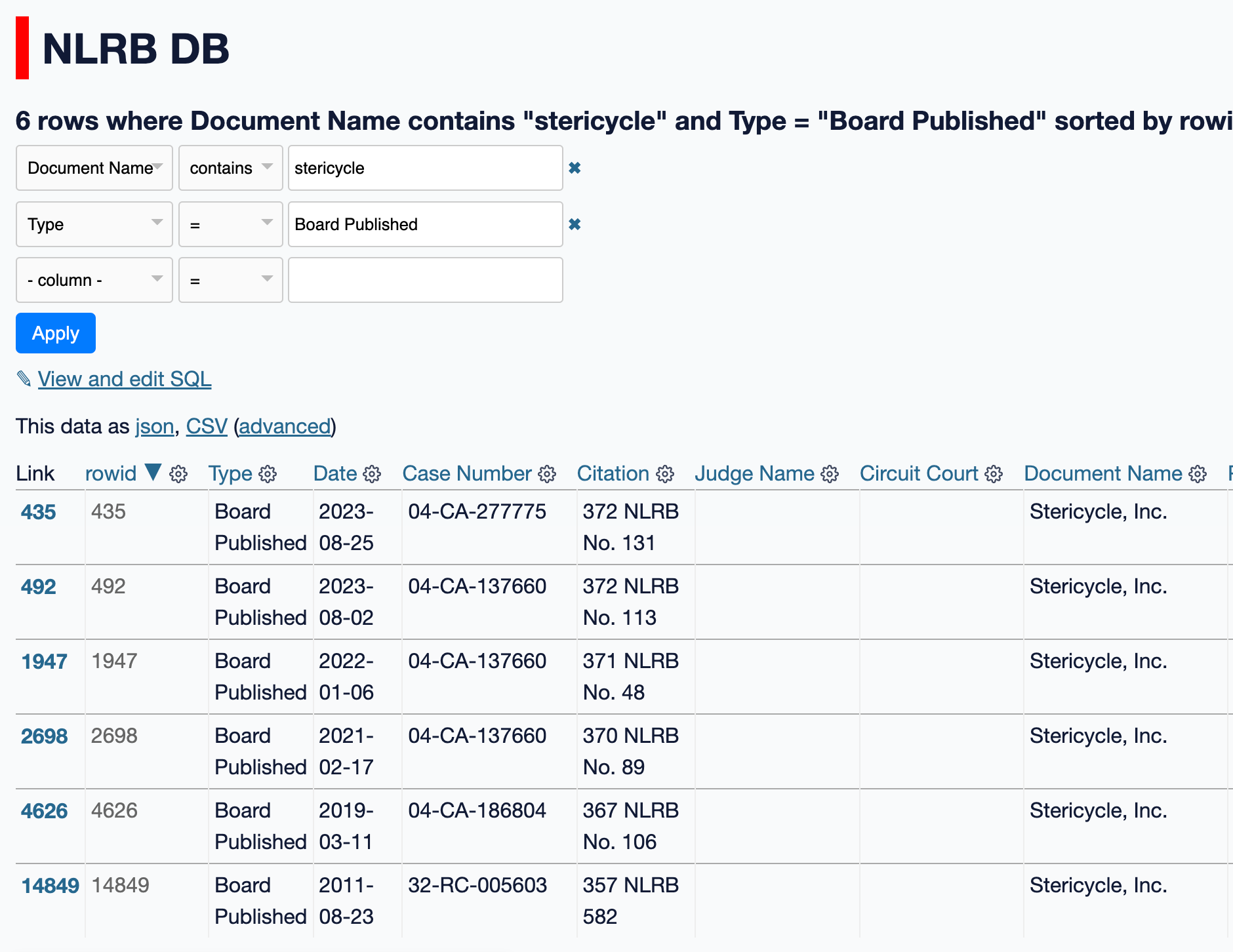Select citation 367 NLRB No. 106 cell

coord(636,826)
